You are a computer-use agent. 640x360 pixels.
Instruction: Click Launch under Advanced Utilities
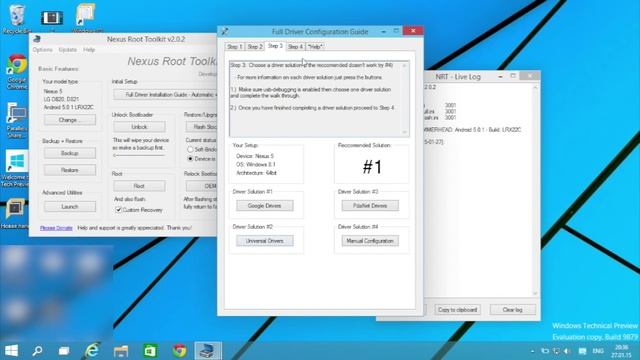(70, 207)
